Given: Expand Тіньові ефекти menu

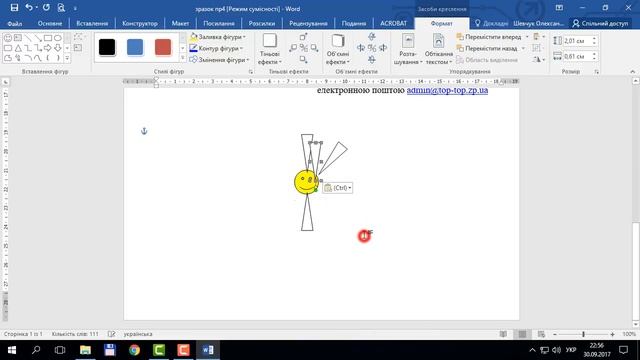Looking at the screenshot, I should click(269, 49).
